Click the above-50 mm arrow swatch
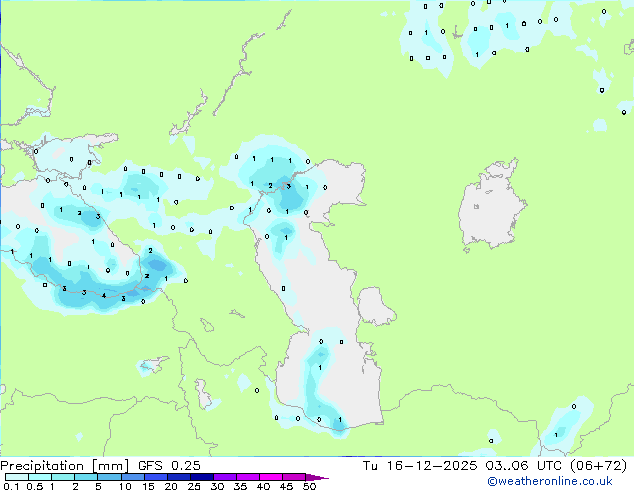The image size is (634, 490). click(317, 477)
